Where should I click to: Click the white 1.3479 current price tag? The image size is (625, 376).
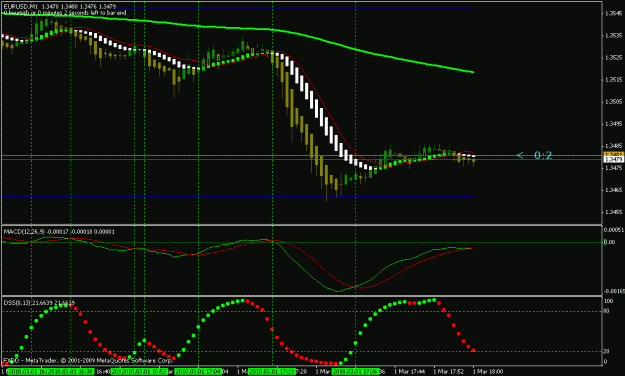tap(613, 159)
